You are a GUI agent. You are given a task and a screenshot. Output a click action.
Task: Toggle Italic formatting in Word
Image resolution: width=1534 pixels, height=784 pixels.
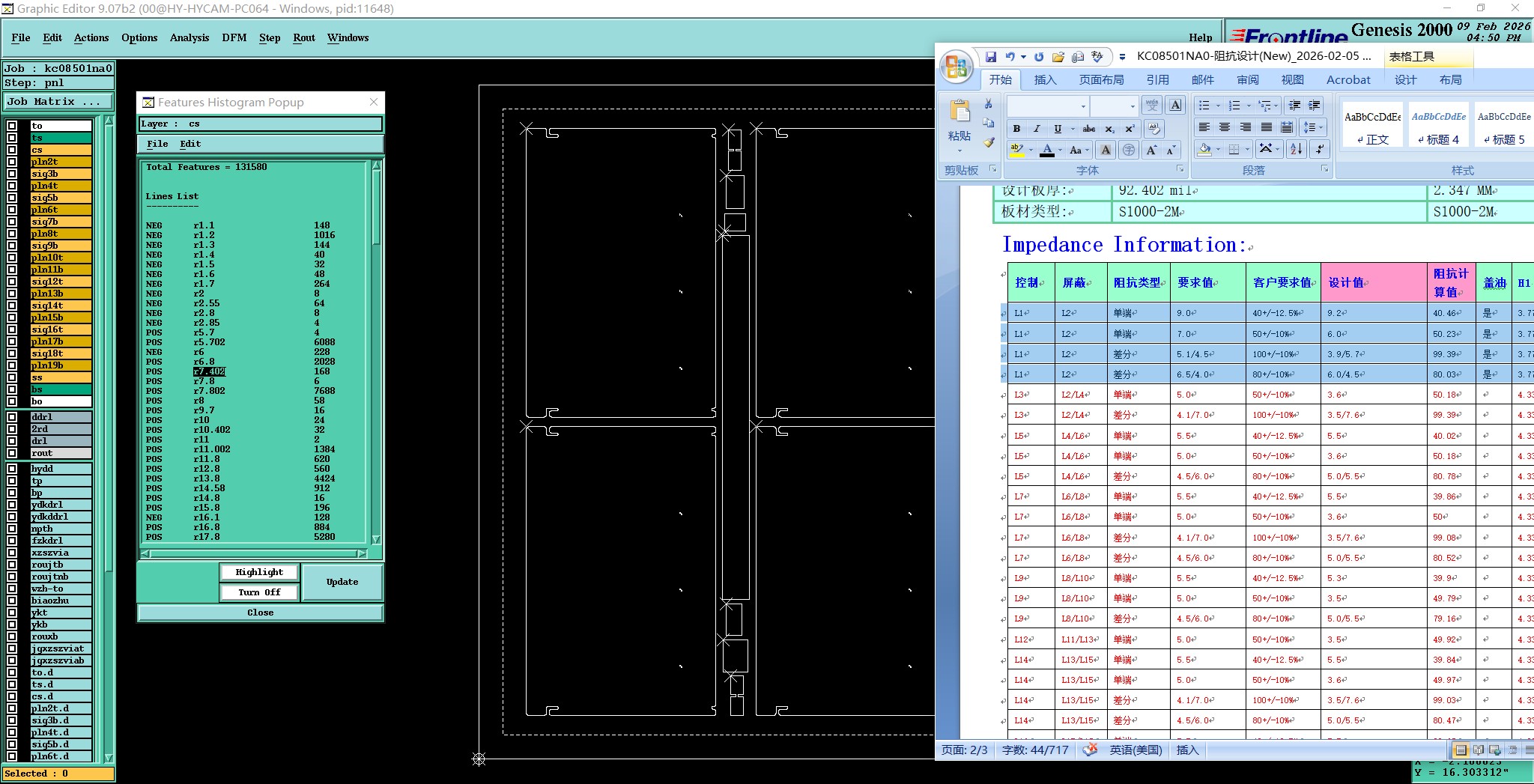point(1037,129)
